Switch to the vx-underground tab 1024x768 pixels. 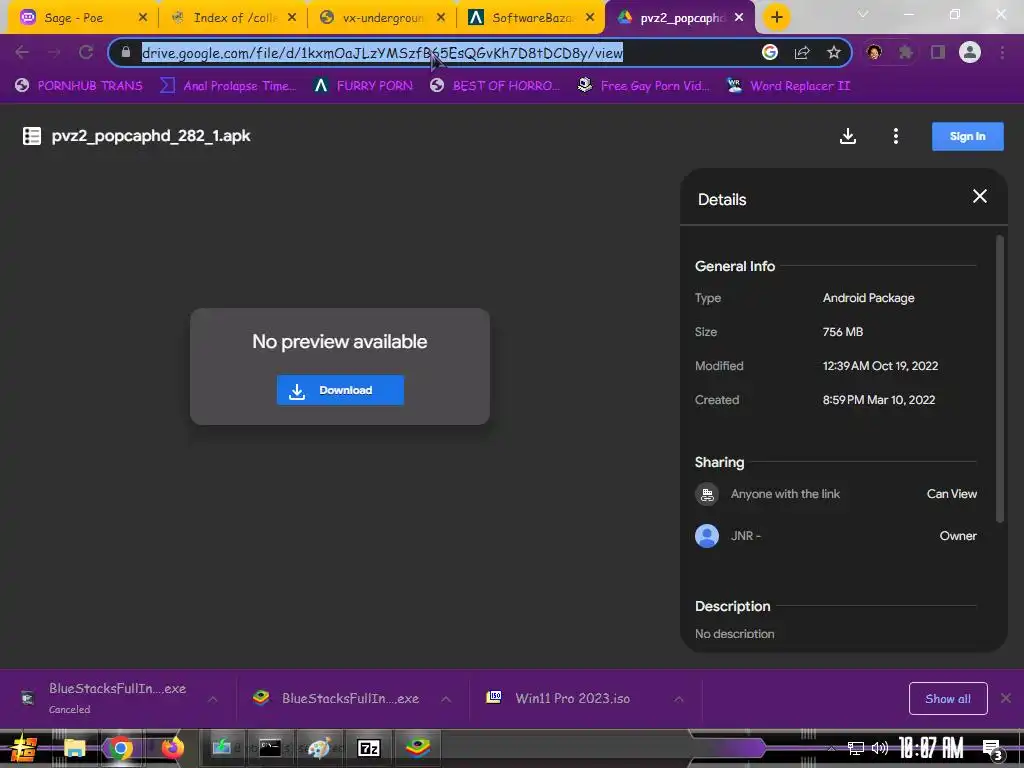383,18
